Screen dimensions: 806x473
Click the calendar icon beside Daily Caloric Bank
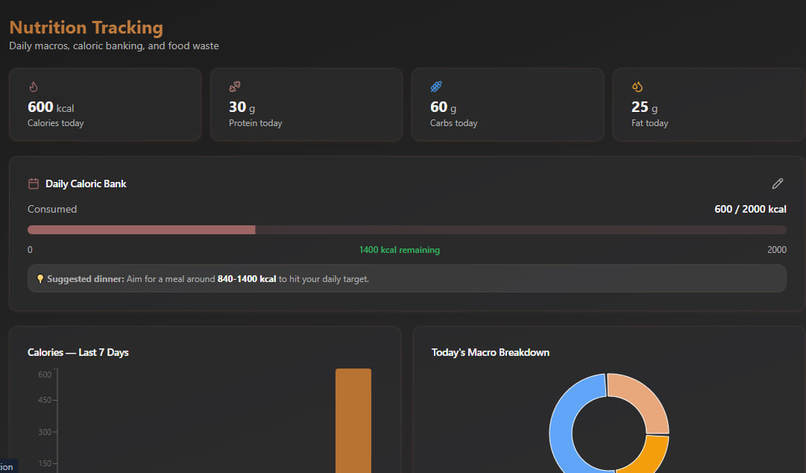point(33,184)
